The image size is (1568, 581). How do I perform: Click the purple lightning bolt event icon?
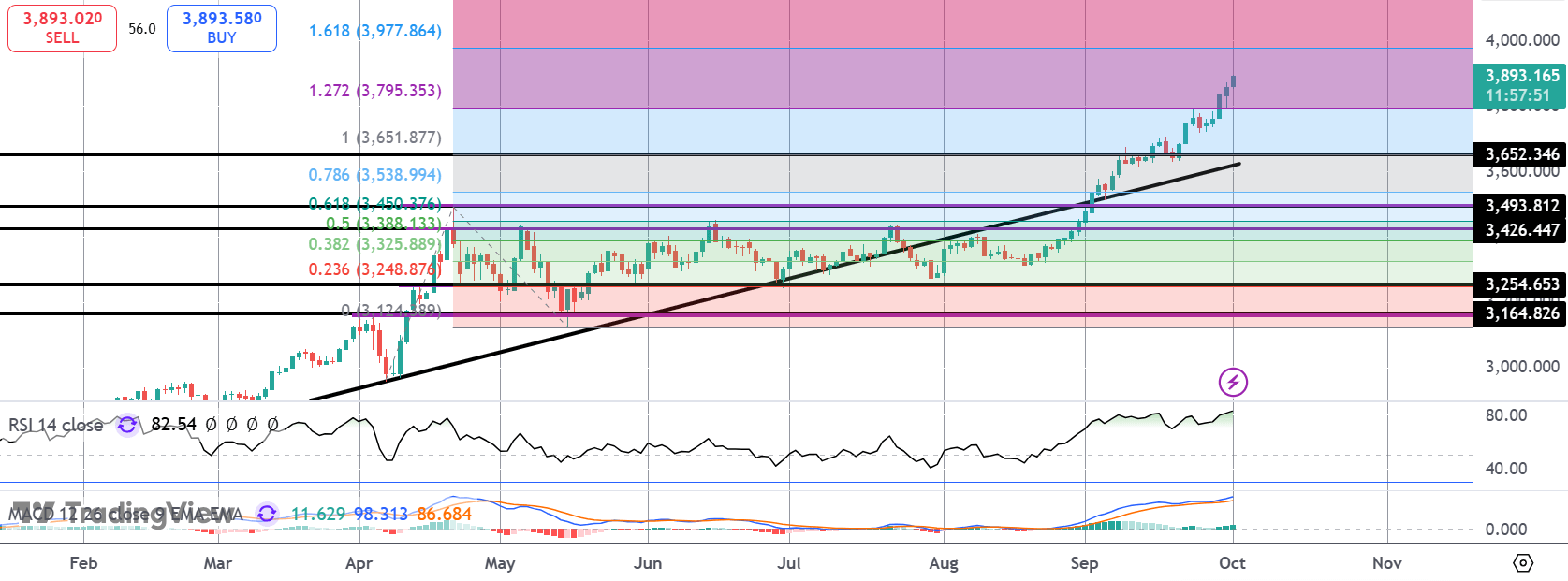tap(1233, 382)
